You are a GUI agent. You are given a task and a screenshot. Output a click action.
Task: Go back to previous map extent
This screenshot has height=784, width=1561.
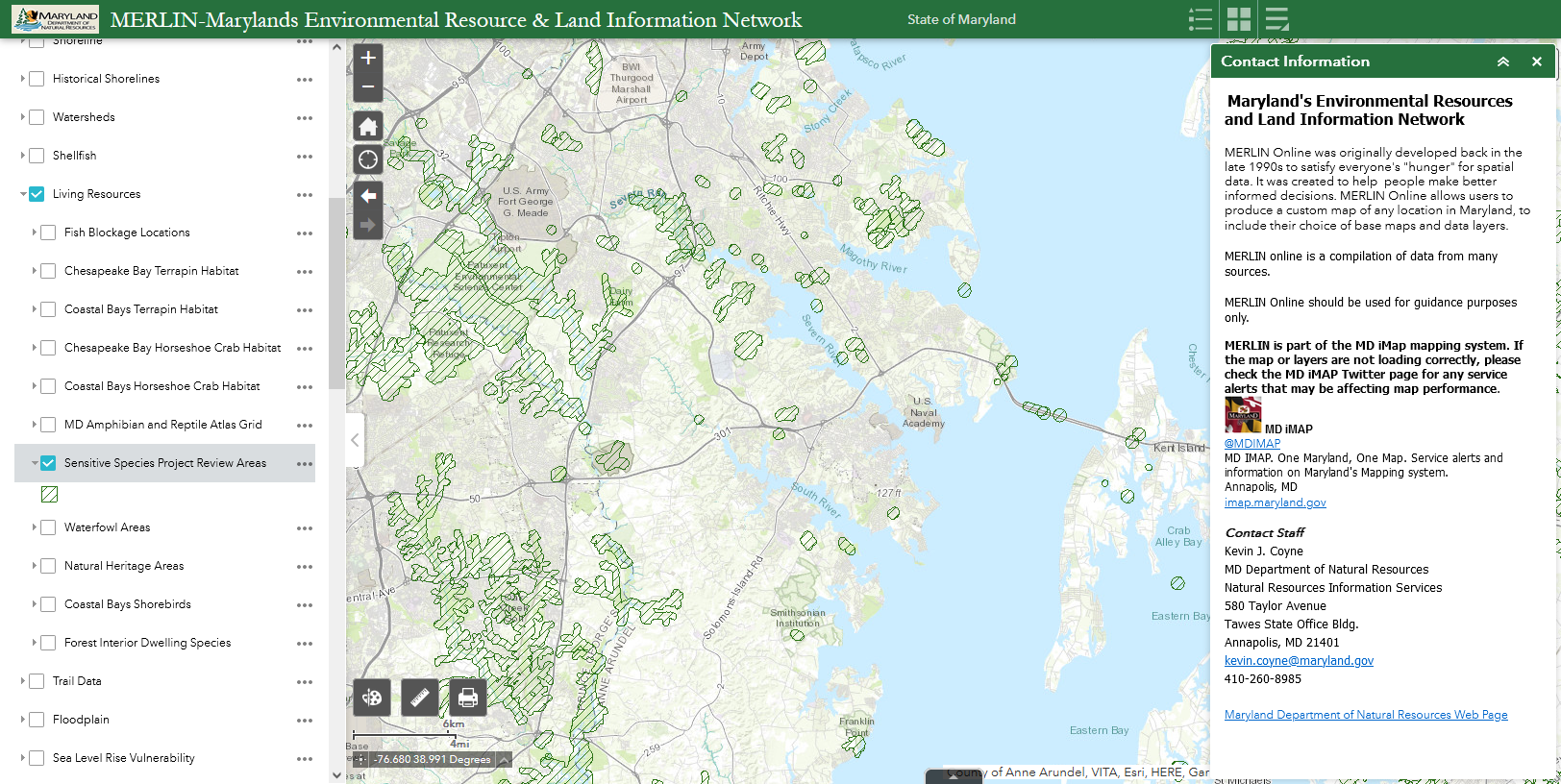click(368, 196)
